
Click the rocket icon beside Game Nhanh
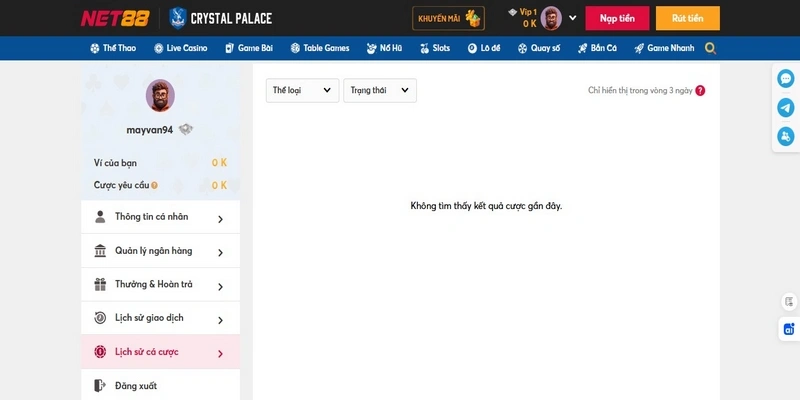tap(639, 48)
